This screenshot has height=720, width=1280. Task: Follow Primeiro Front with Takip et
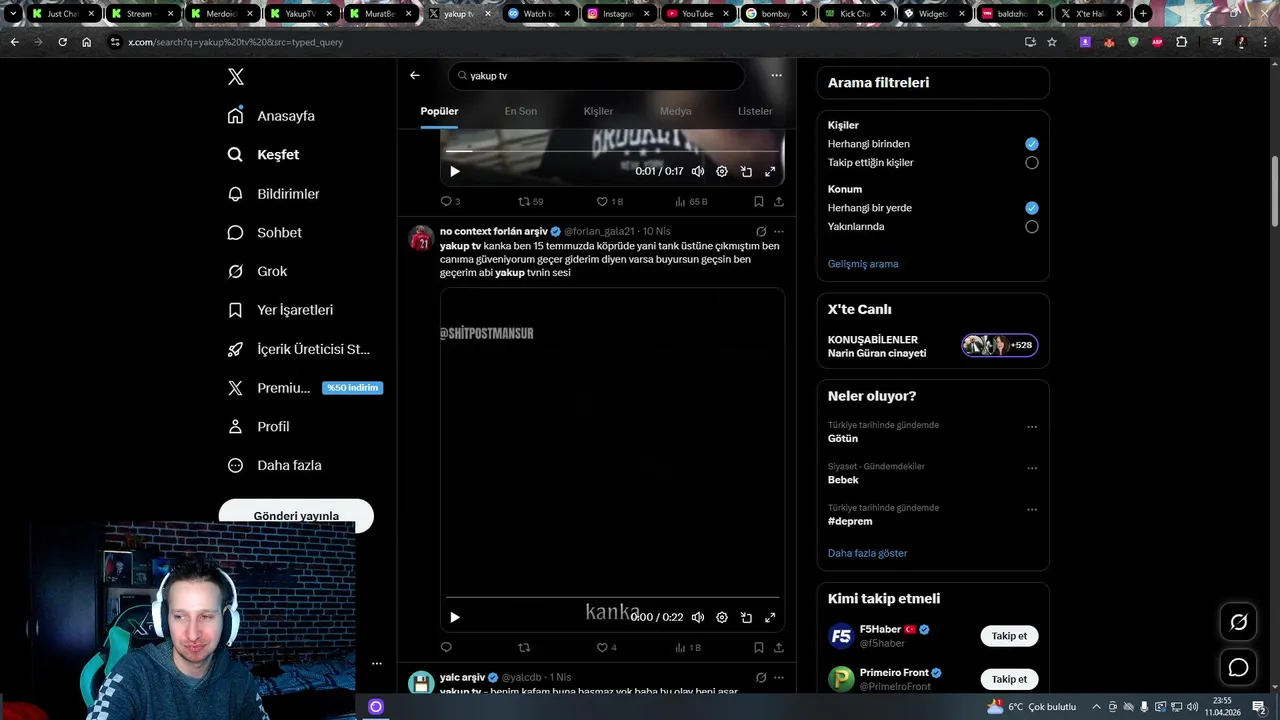click(x=1009, y=679)
